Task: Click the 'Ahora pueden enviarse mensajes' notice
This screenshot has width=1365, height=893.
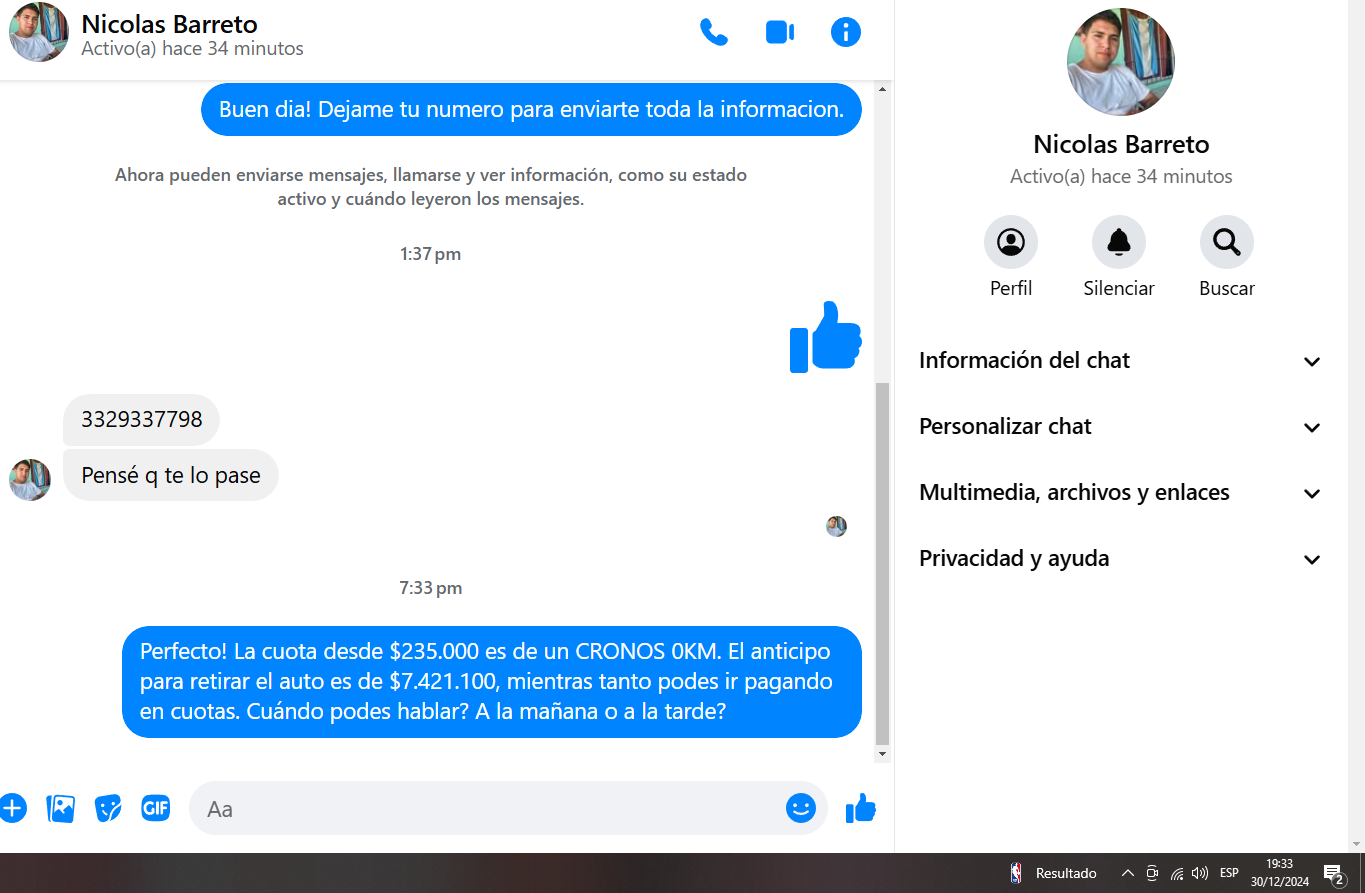Action: (431, 187)
